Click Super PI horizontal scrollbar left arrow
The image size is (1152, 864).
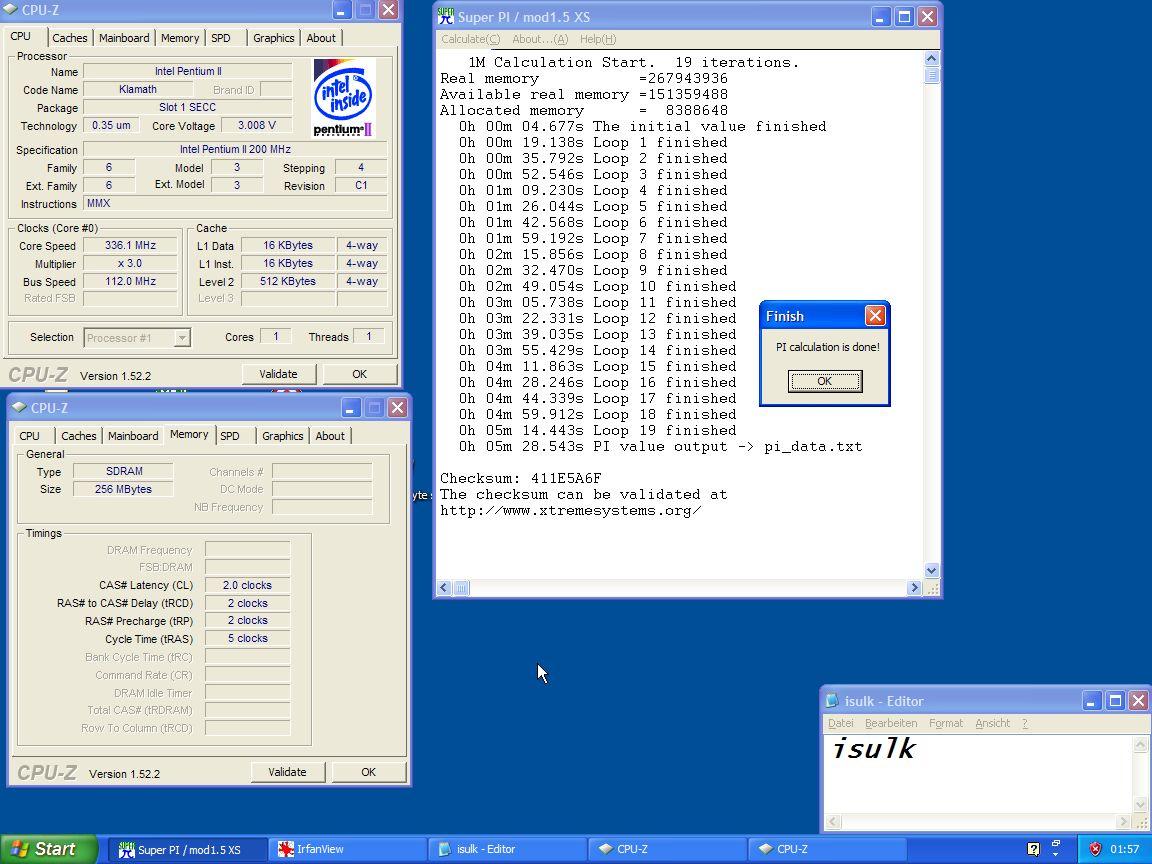pyautogui.click(x=444, y=588)
